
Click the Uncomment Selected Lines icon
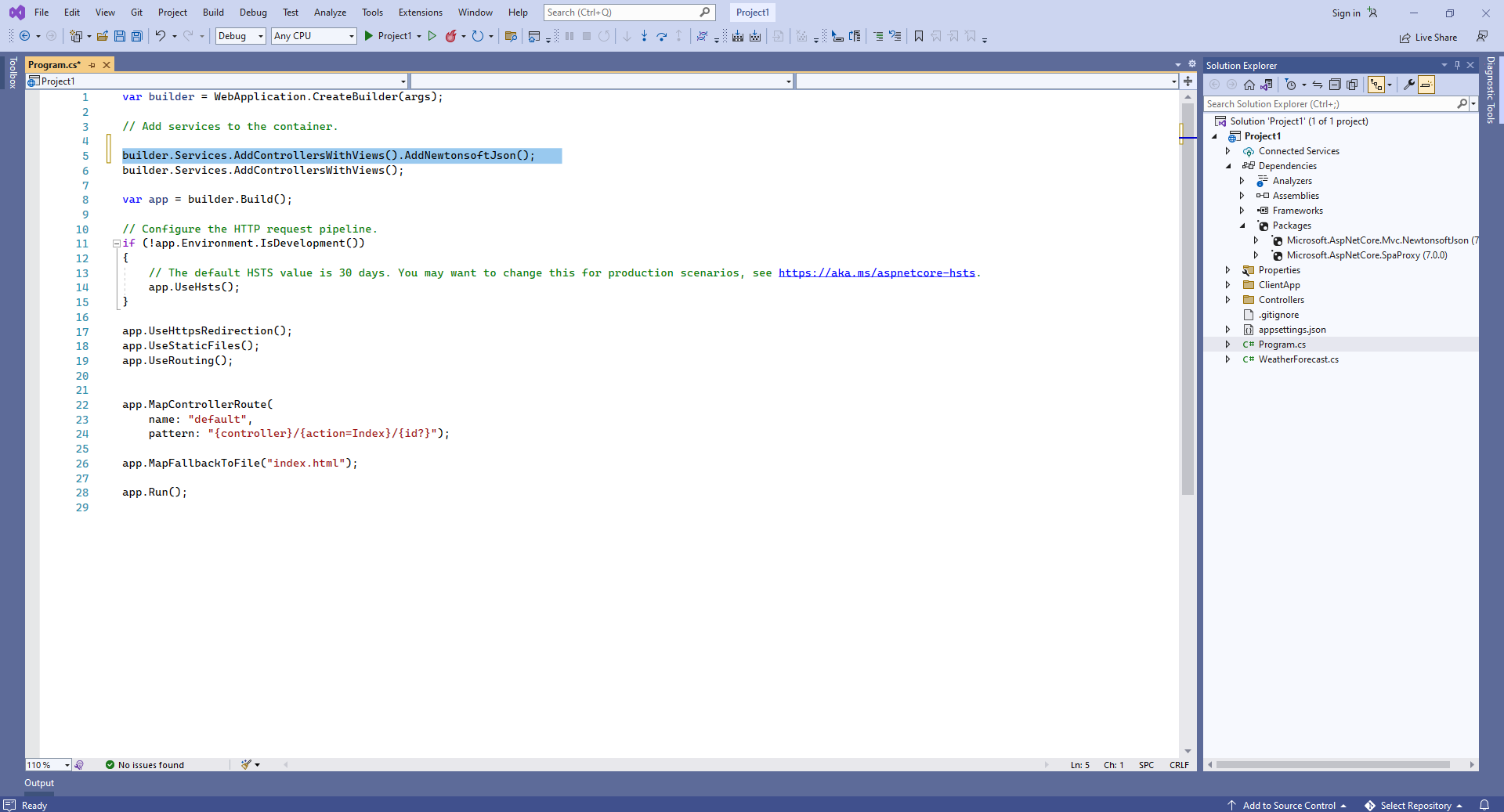pos(895,36)
